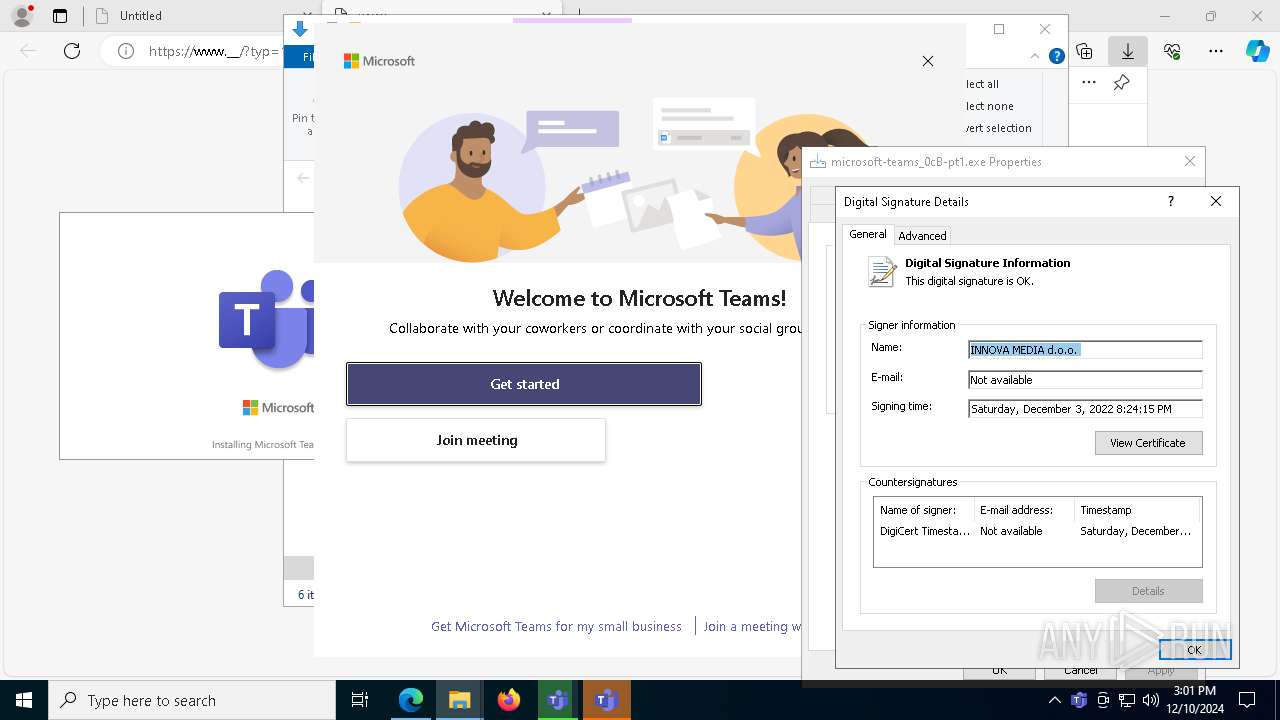Open the File tab in File Explorer

click(x=300, y=57)
